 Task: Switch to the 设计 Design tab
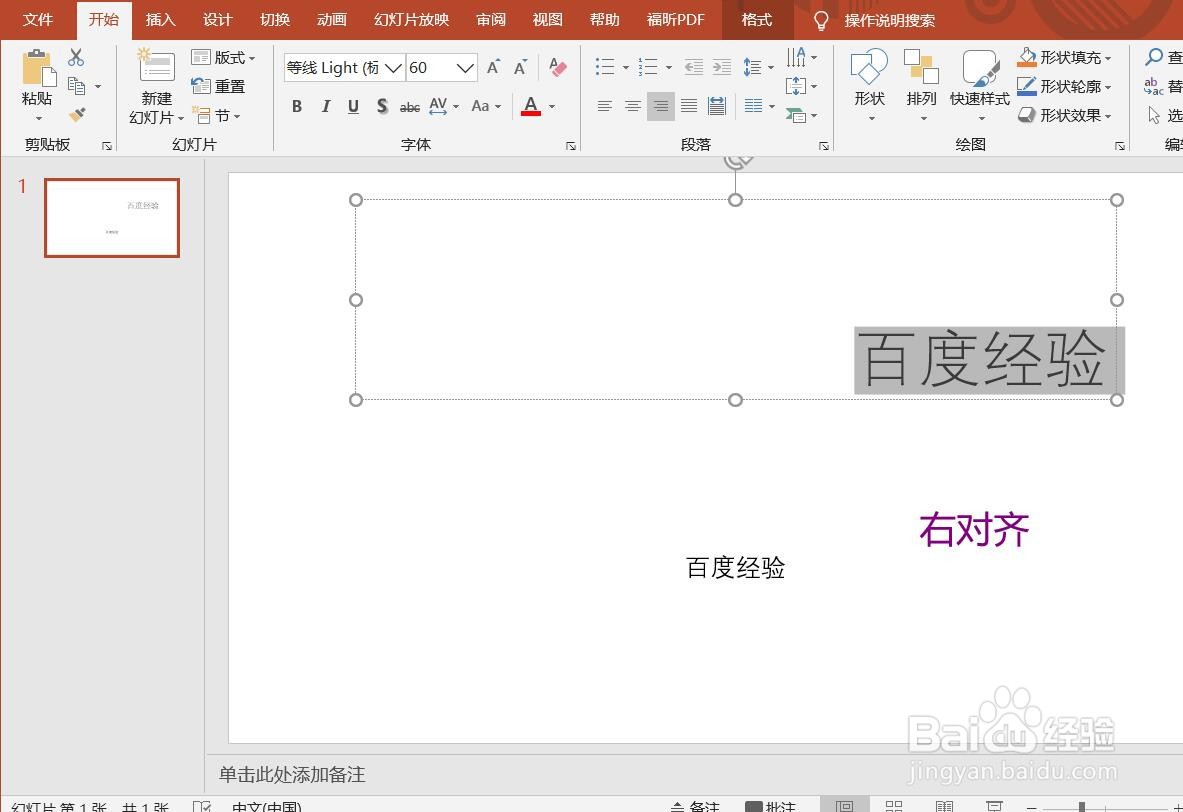(217, 20)
